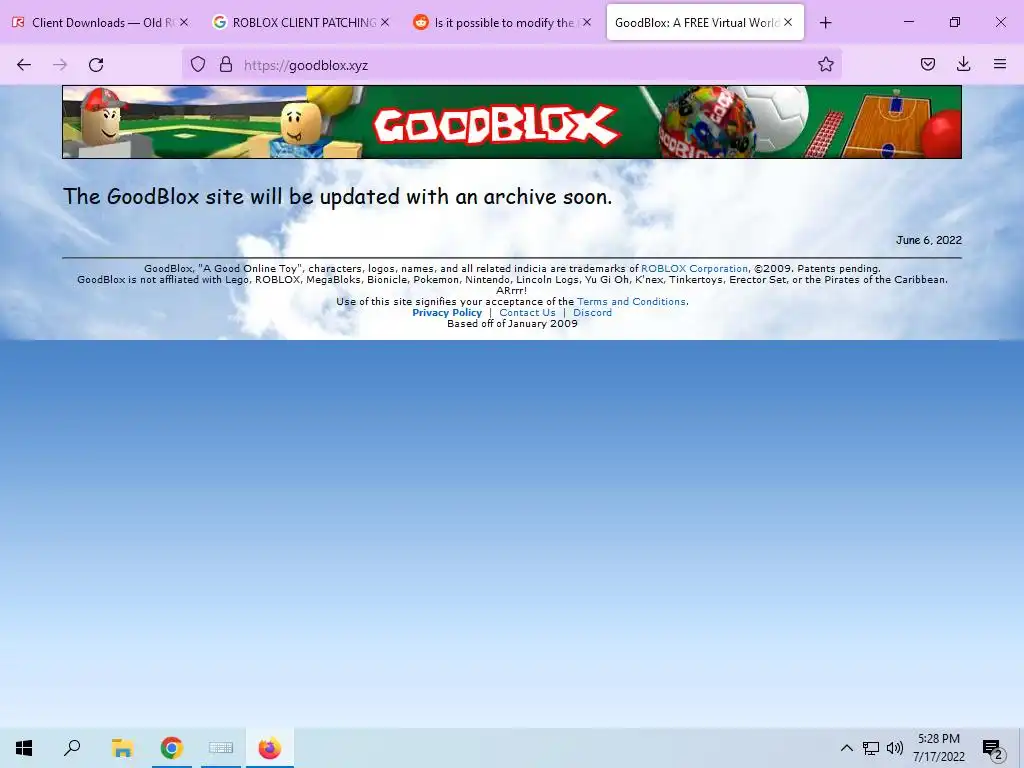Viewport: 1024px width, 768px height.
Task: Open the Firefox downloads panel
Action: coord(963,64)
